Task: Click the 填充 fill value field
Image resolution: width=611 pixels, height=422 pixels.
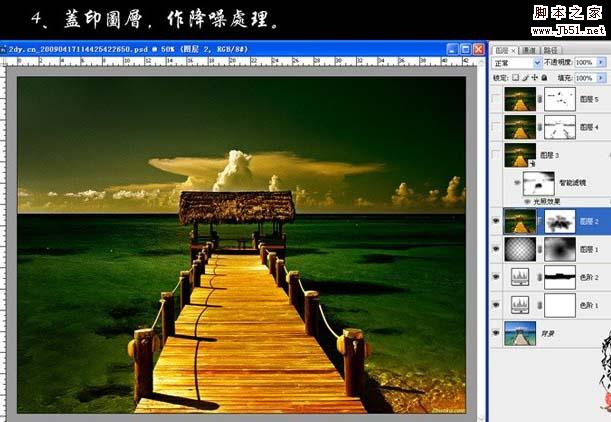Action: 585,78
